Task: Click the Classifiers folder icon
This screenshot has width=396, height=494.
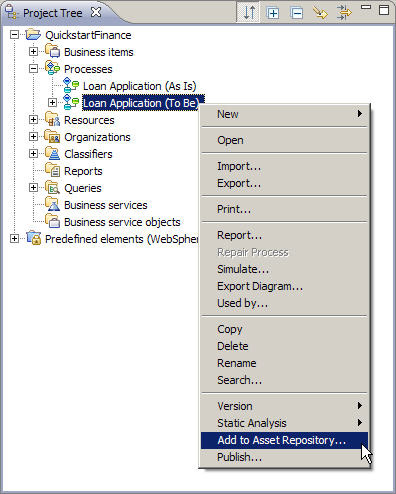Action: coord(52,153)
